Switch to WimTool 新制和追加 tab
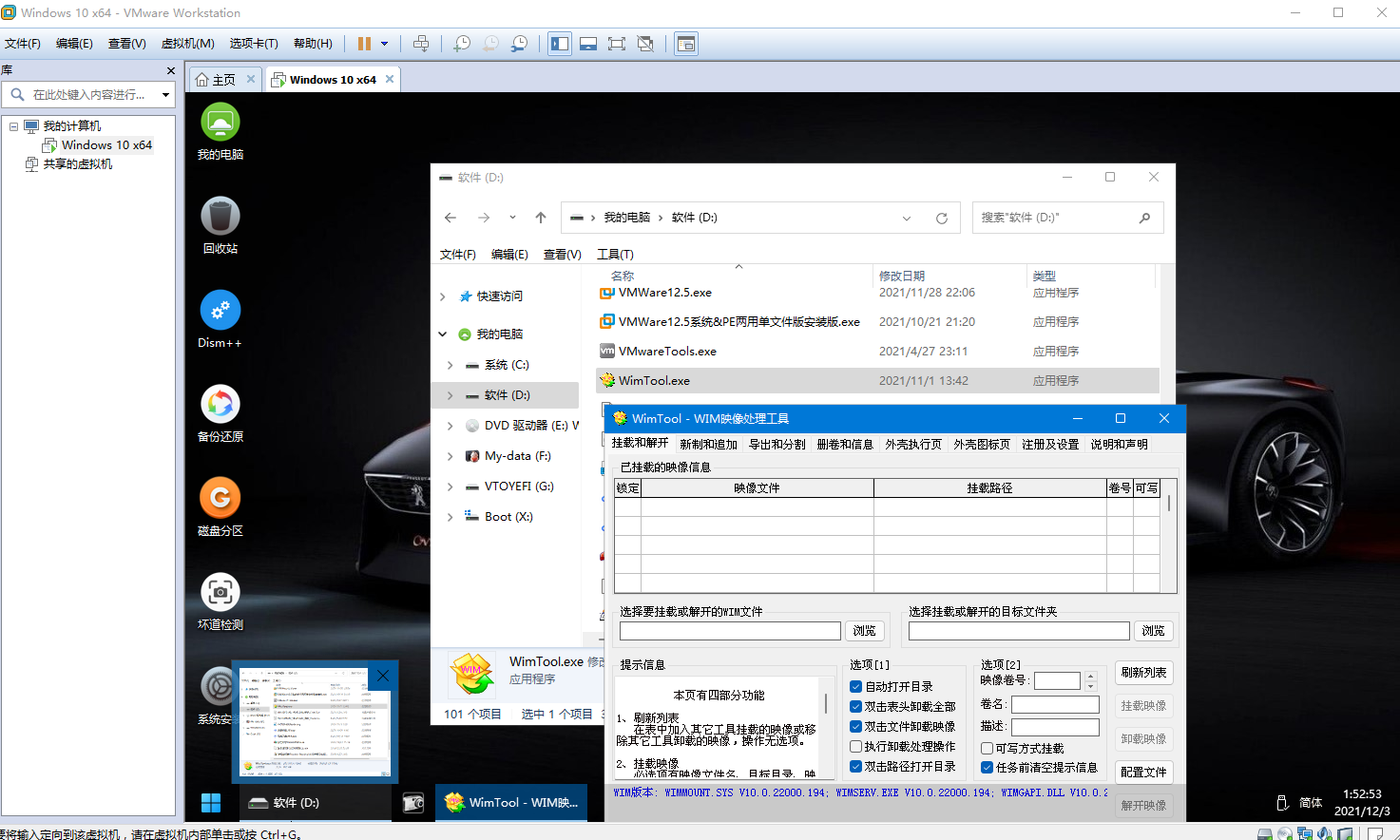Screen dimensions: 1400x840 (708, 444)
